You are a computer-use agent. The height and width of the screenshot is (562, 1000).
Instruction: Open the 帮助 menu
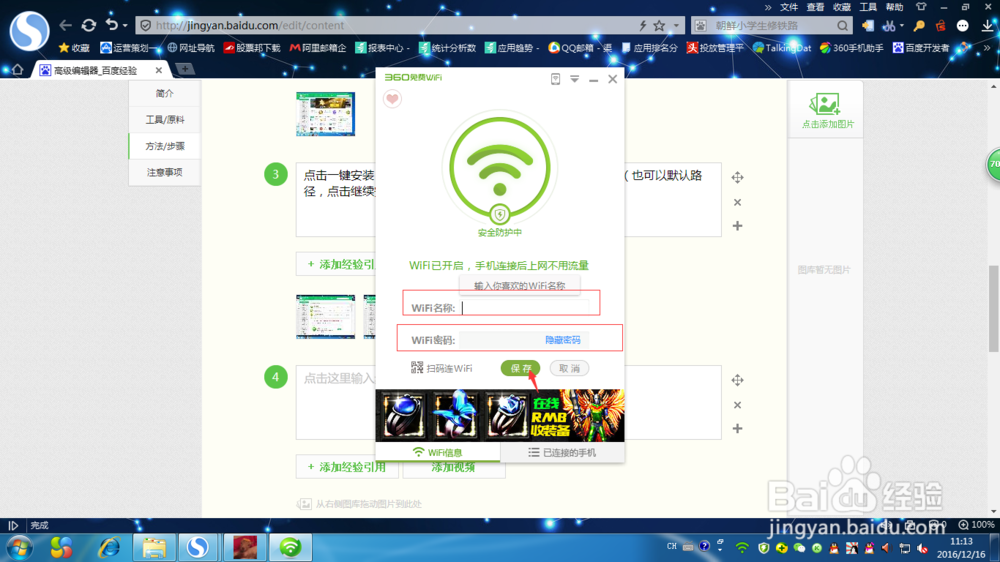[894, 7]
